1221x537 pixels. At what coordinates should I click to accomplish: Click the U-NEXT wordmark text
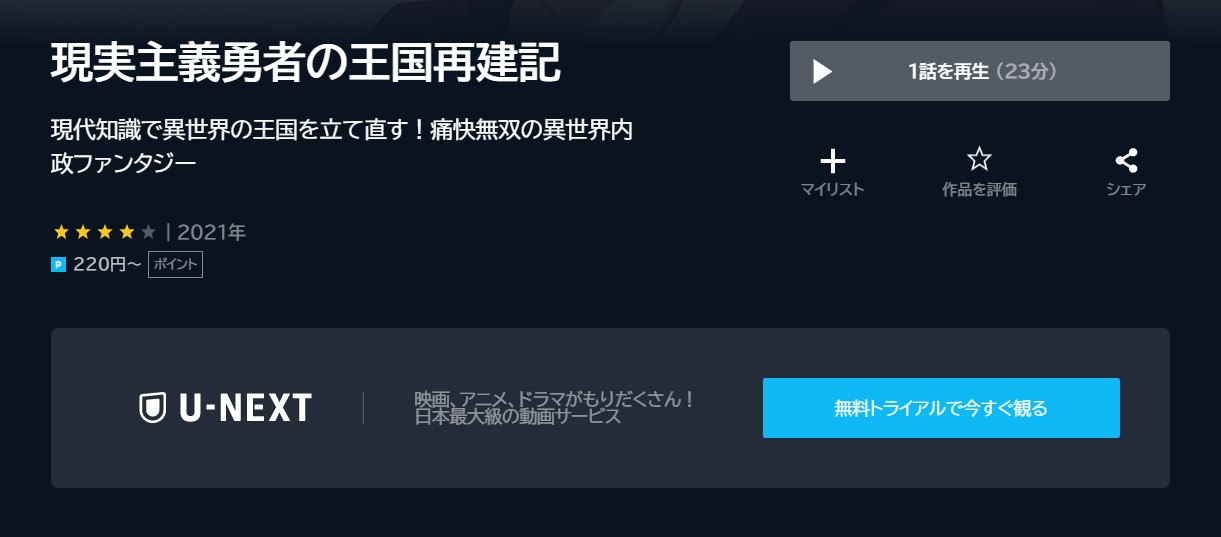(x=245, y=408)
